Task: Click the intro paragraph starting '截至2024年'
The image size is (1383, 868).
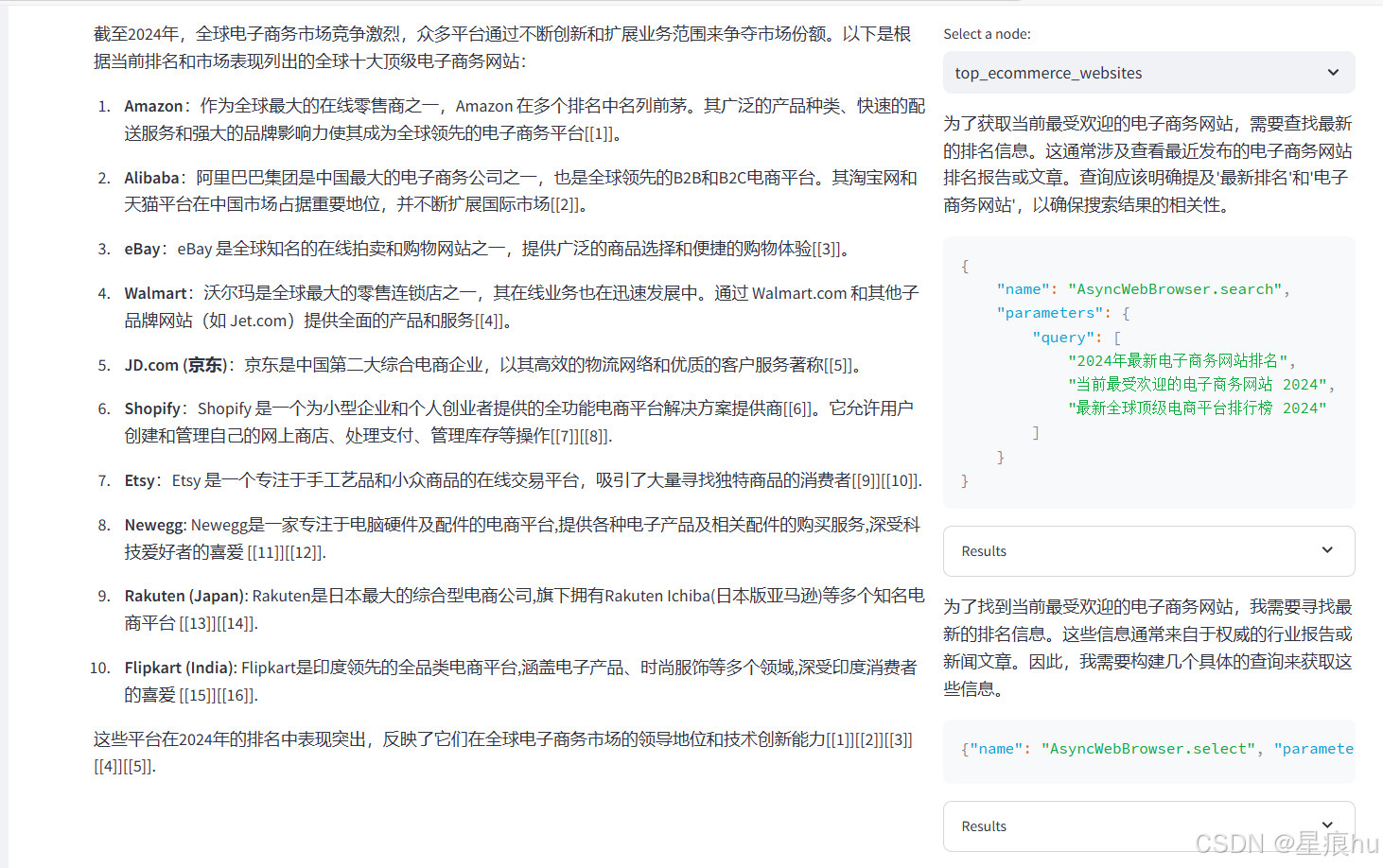Action: click(502, 47)
